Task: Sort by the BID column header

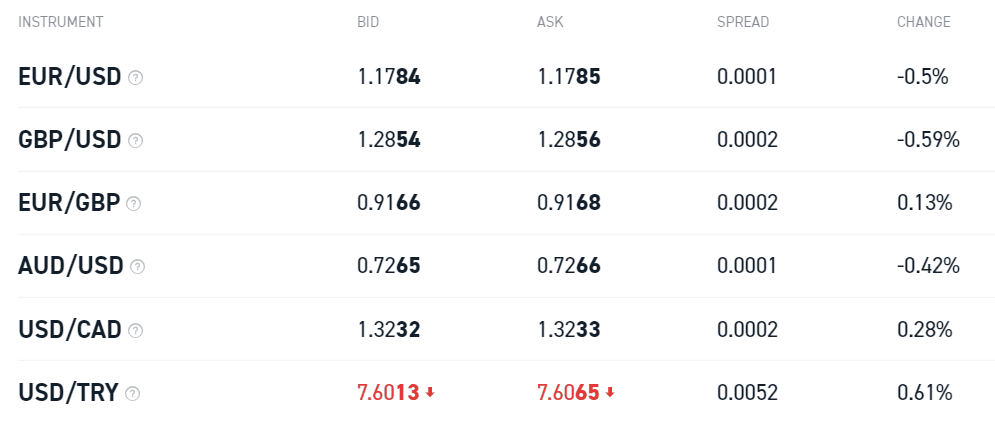Action: click(x=368, y=22)
